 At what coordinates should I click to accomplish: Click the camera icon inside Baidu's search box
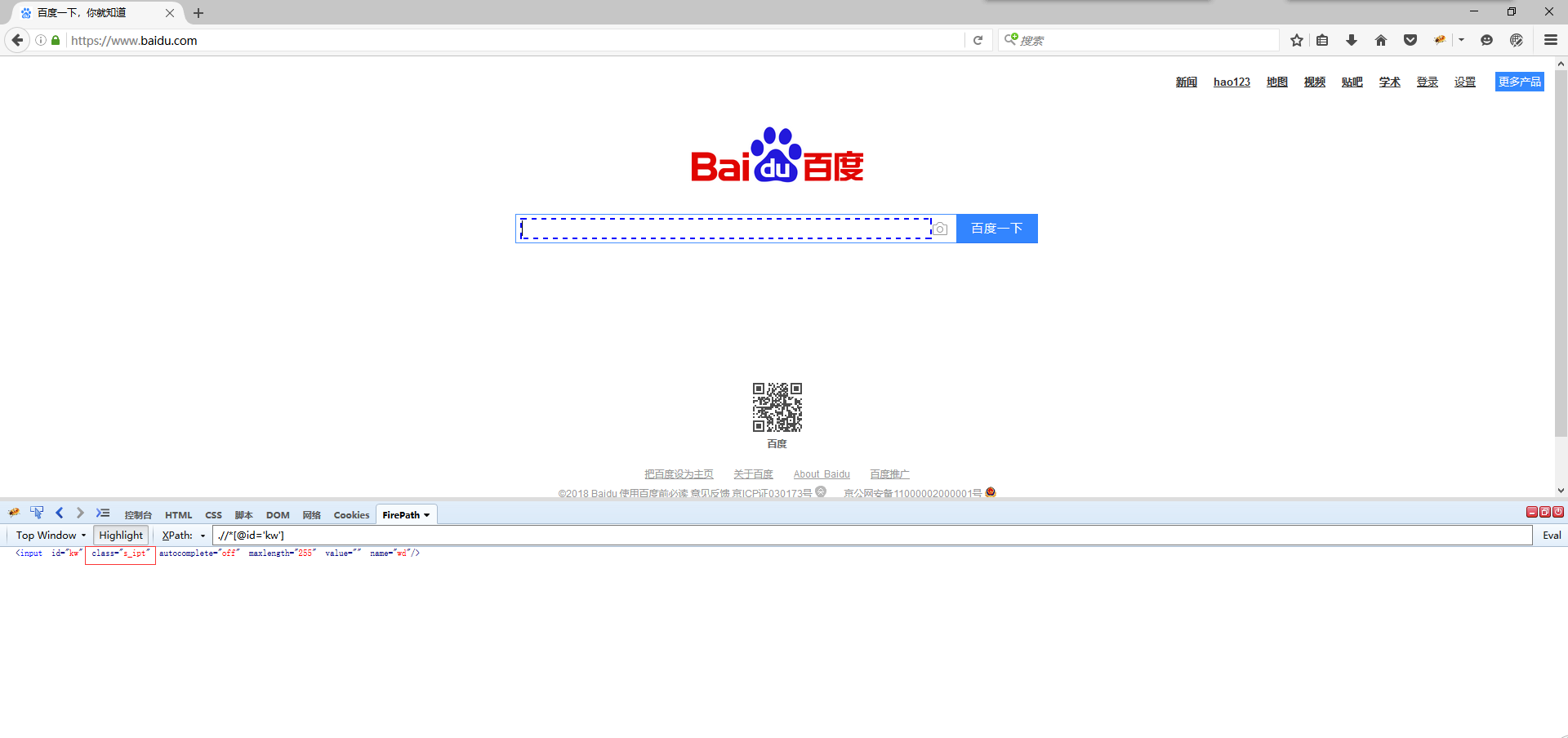[941, 229]
